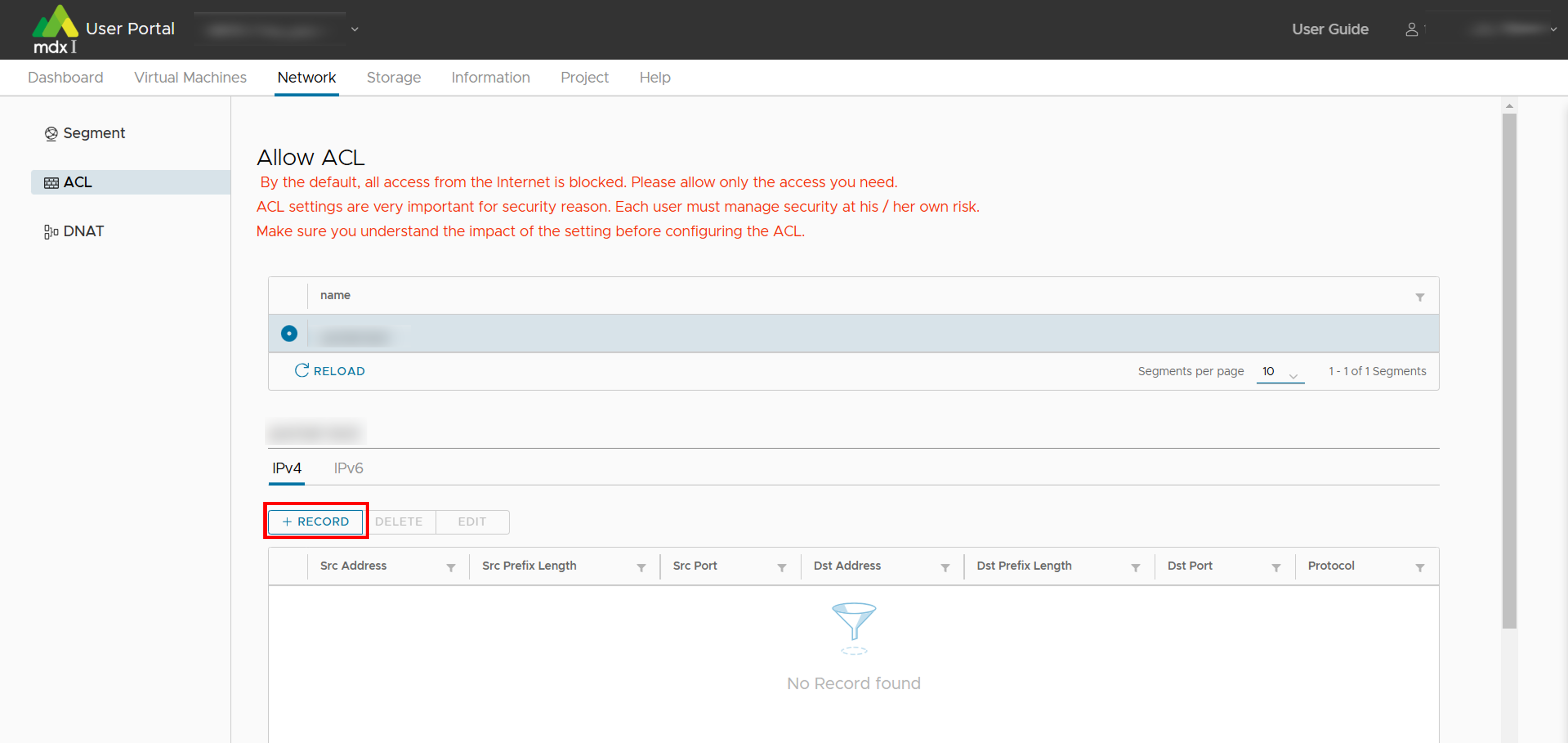1568x743 pixels.
Task: Open Segments per page dropdown
Action: (x=1279, y=372)
